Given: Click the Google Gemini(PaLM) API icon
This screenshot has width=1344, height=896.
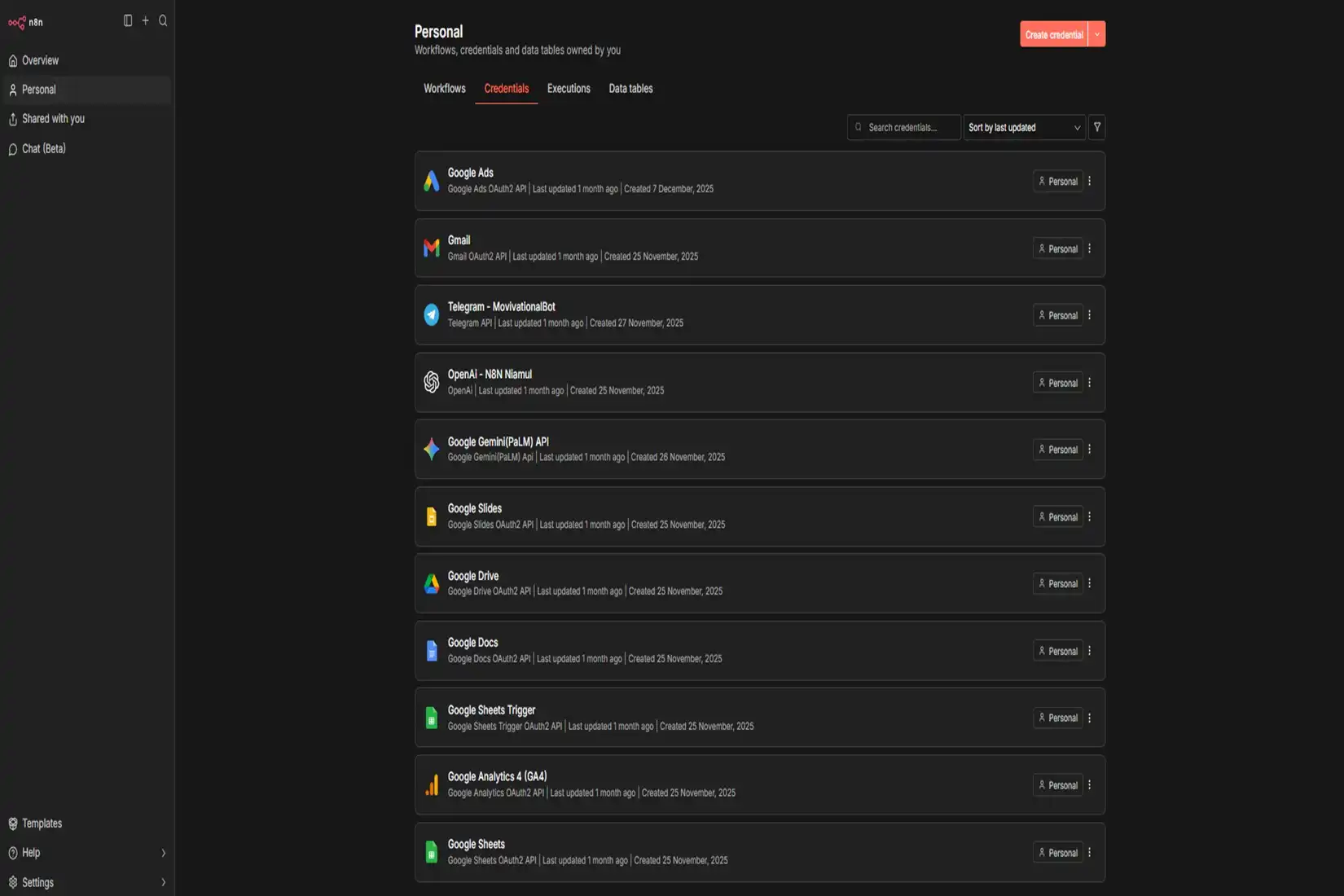Looking at the screenshot, I should pos(431,449).
